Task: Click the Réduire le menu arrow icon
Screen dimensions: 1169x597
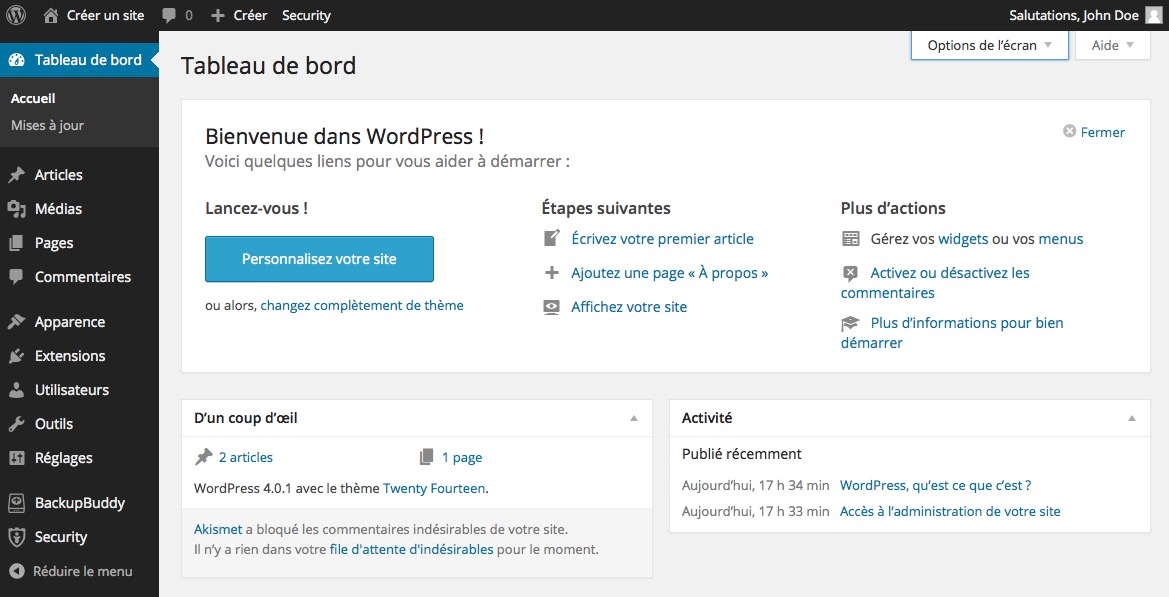Action: 16,572
